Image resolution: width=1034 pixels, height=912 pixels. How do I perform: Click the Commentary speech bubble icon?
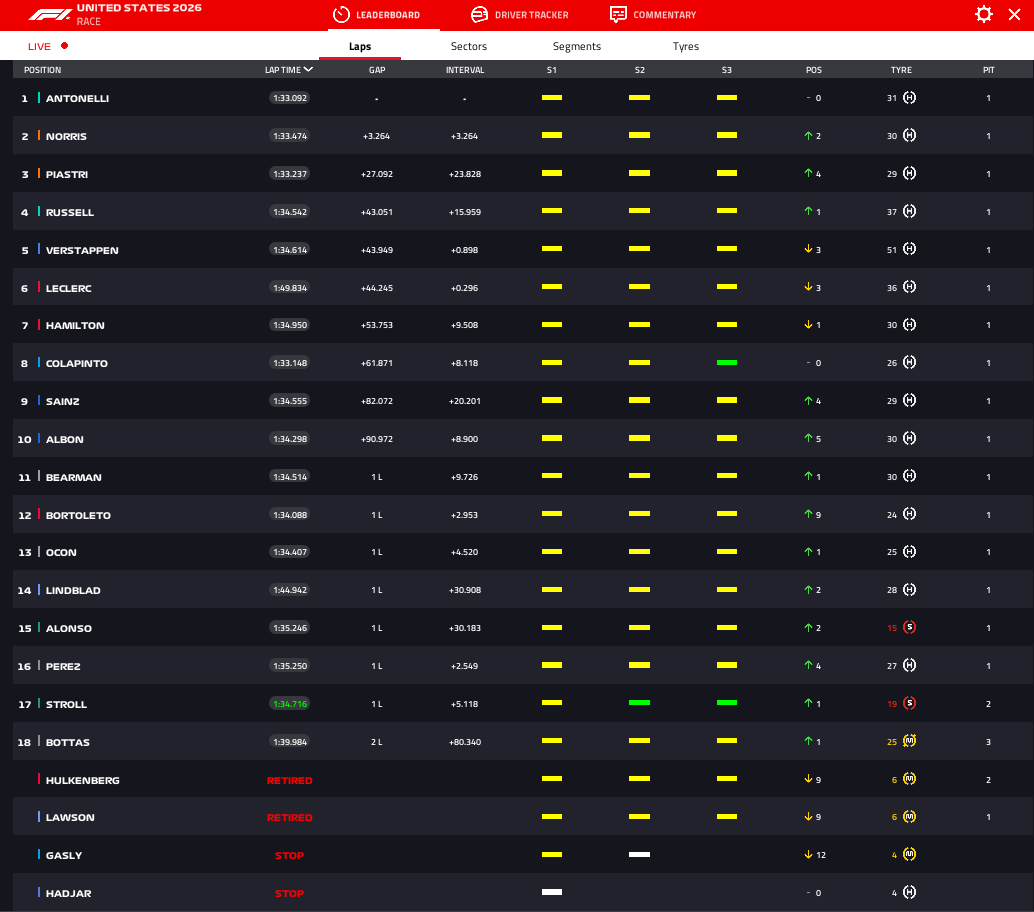(618, 15)
